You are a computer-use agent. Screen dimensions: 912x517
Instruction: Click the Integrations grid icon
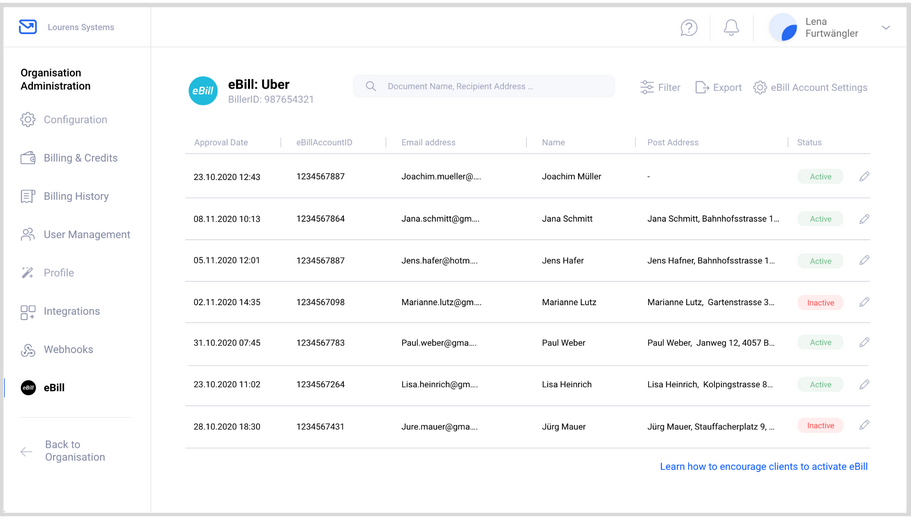click(28, 312)
